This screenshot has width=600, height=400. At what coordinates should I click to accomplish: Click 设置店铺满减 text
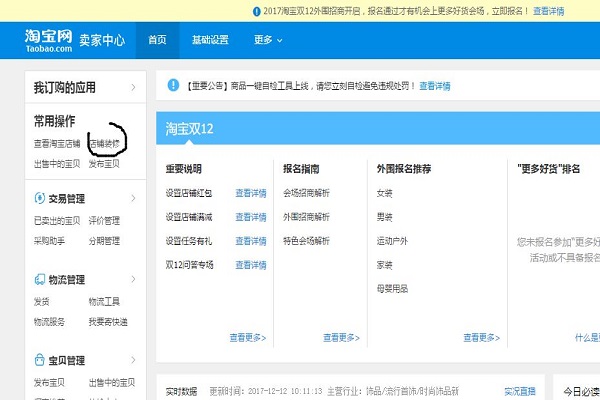pos(189,217)
